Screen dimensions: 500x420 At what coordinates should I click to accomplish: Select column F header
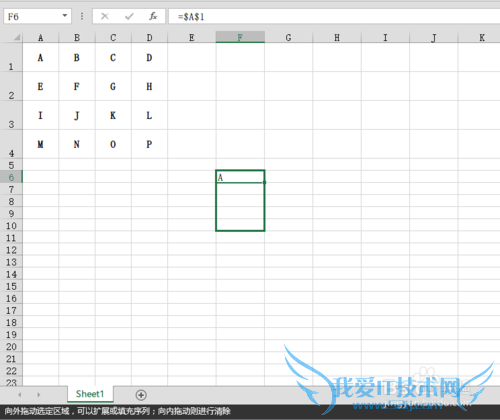point(240,37)
